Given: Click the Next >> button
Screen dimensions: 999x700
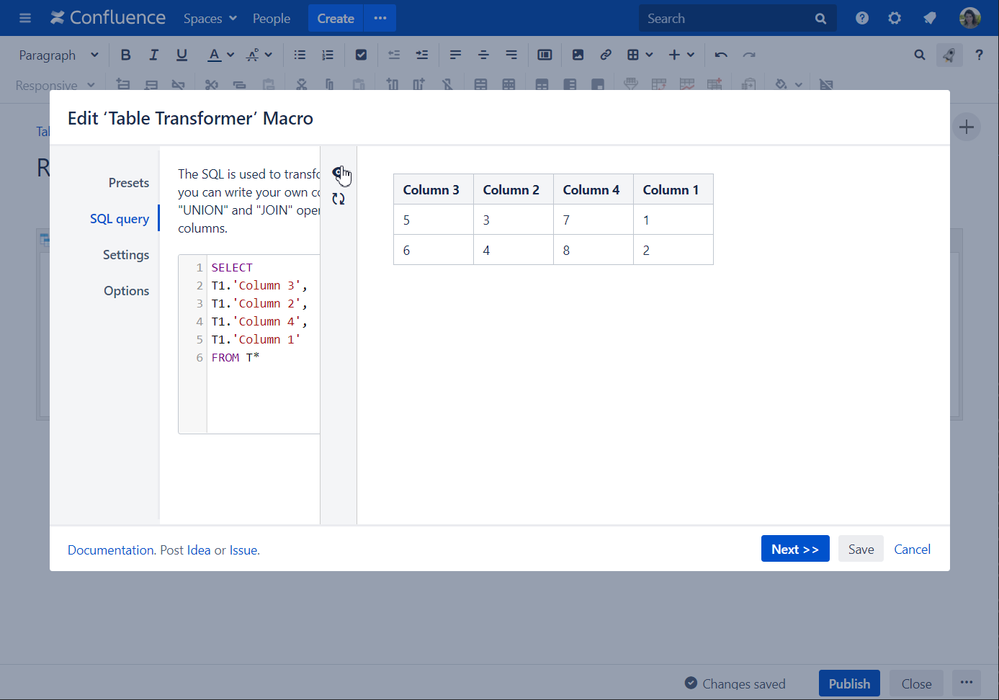Looking at the screenshot, I should (x=794, y=549).
